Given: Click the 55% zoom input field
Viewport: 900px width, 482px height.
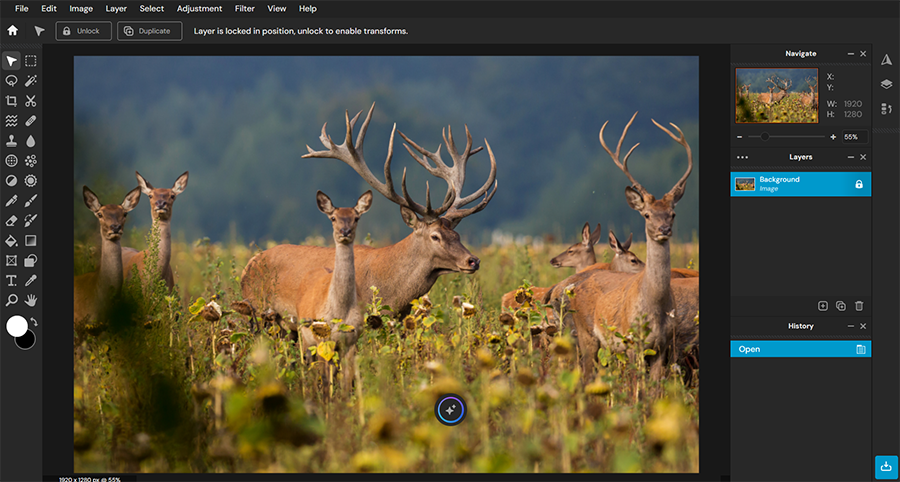Looking at the screenshot, I should 855,137.
